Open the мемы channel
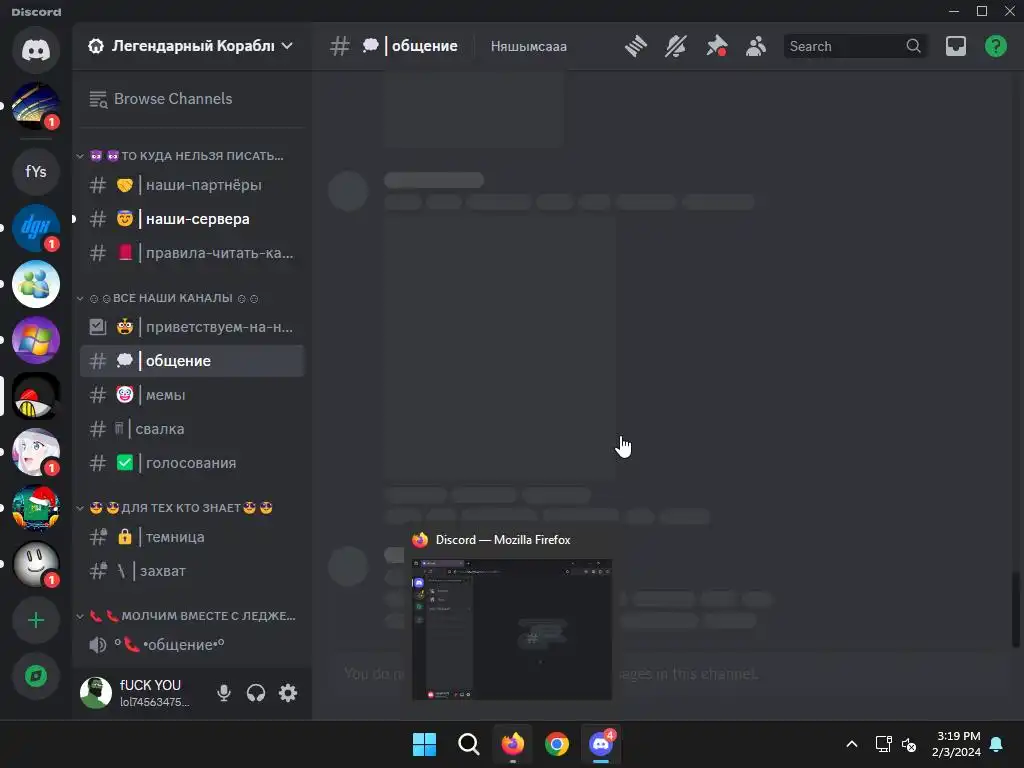This screenshot has width=1024, height=768. [x=192, y=394]
